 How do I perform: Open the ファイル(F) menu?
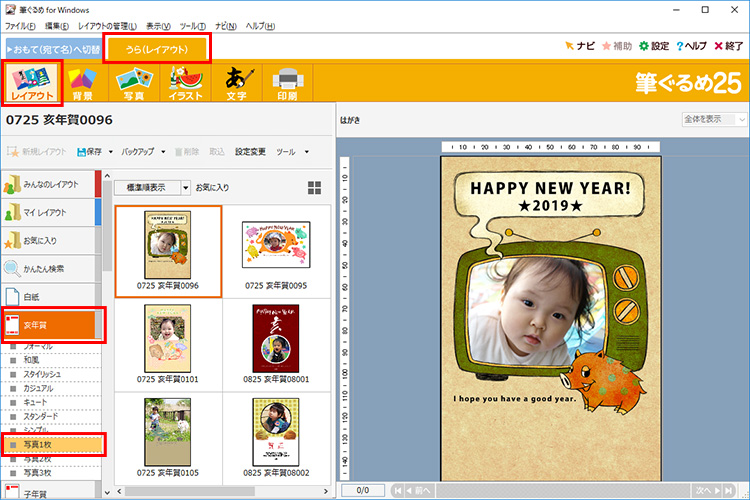20,25
